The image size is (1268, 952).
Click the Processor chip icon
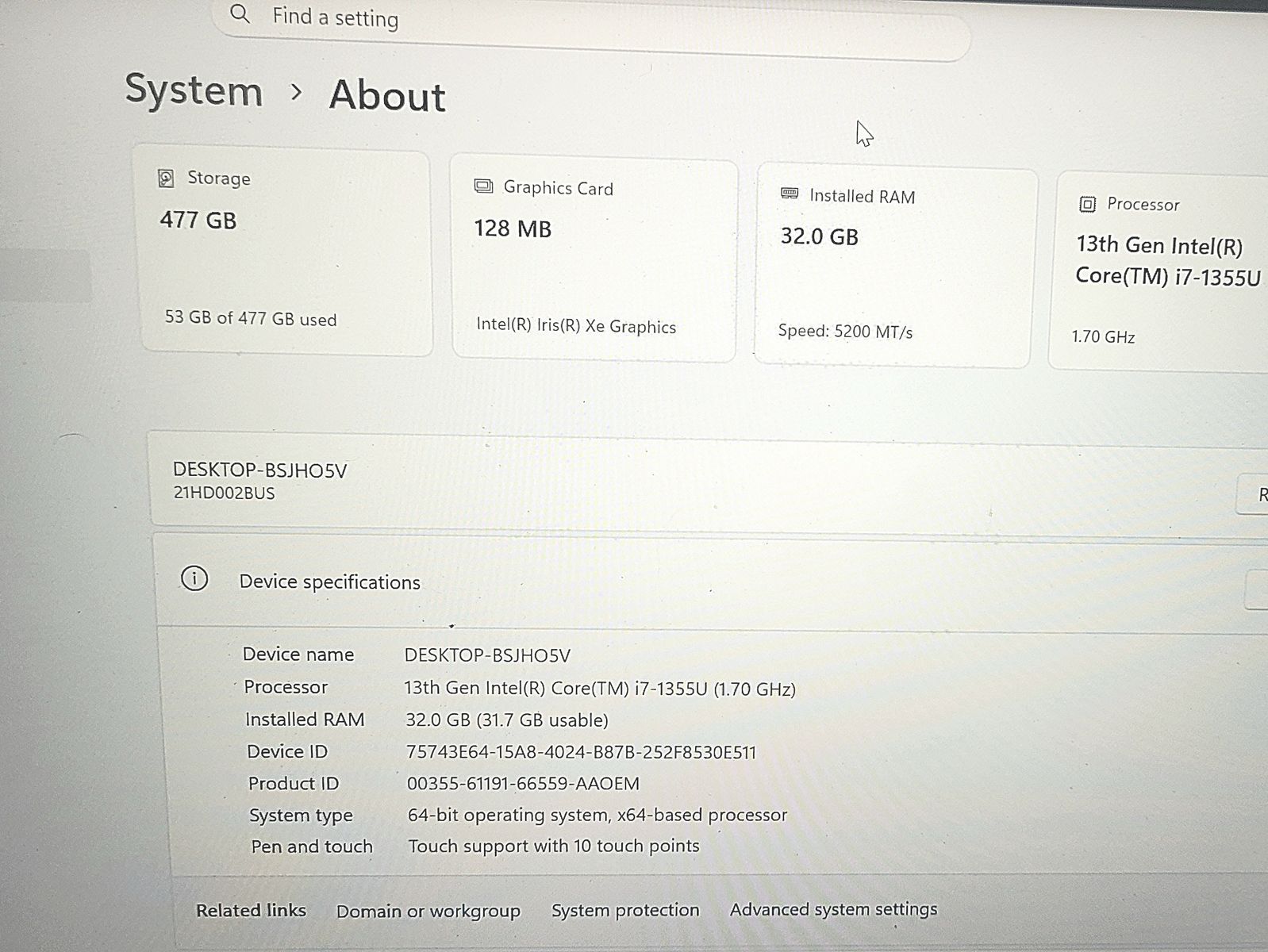click(x=1087, y=204)
